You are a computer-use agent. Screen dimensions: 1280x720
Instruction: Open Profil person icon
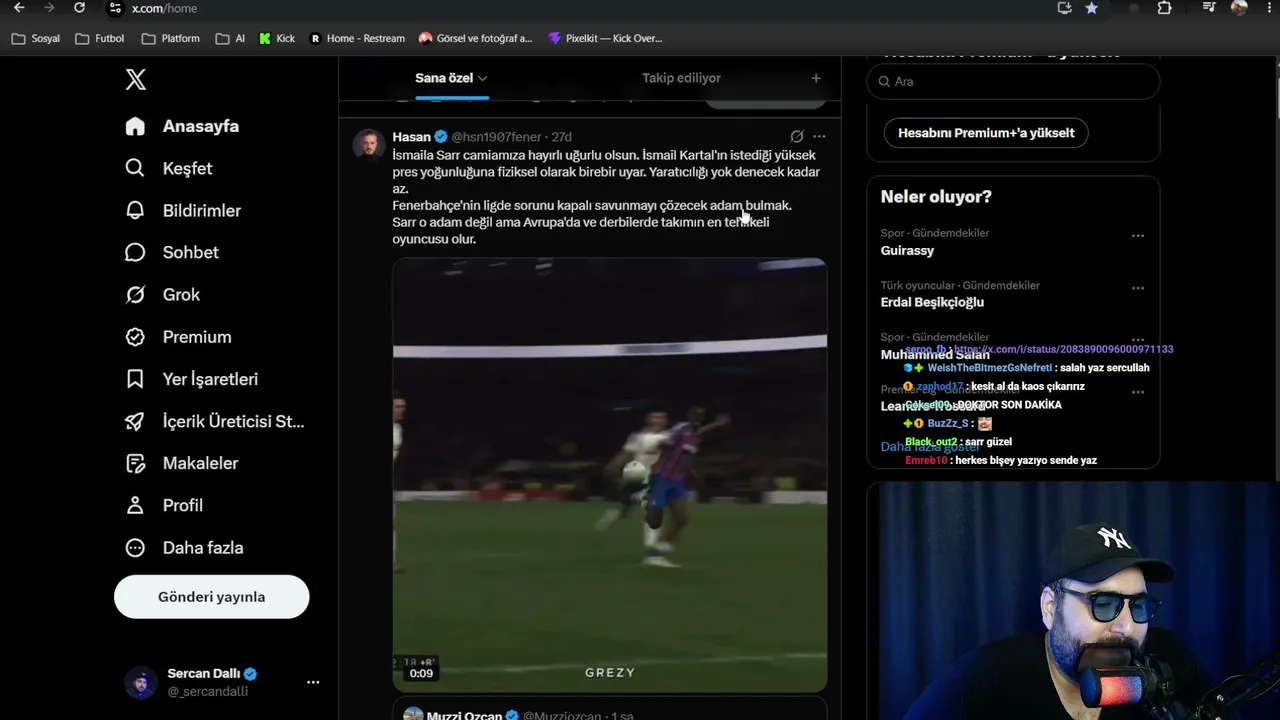(x=135, y=505)
